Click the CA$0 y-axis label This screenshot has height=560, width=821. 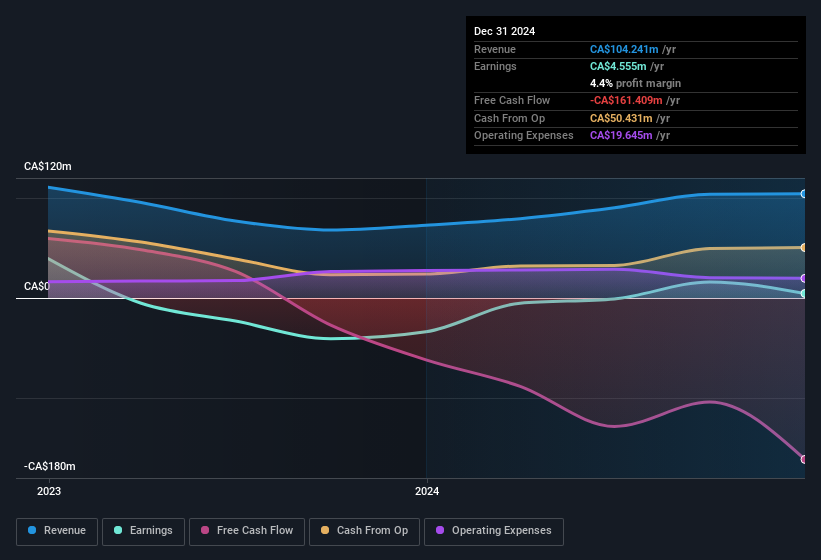click(37, 286)
